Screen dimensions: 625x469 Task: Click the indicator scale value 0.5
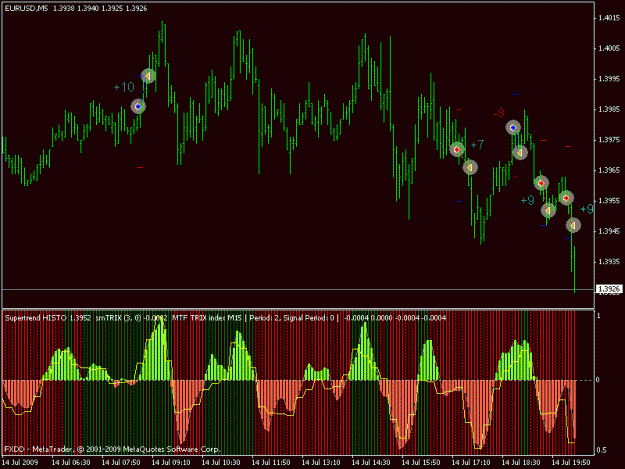tap(601, 450)
